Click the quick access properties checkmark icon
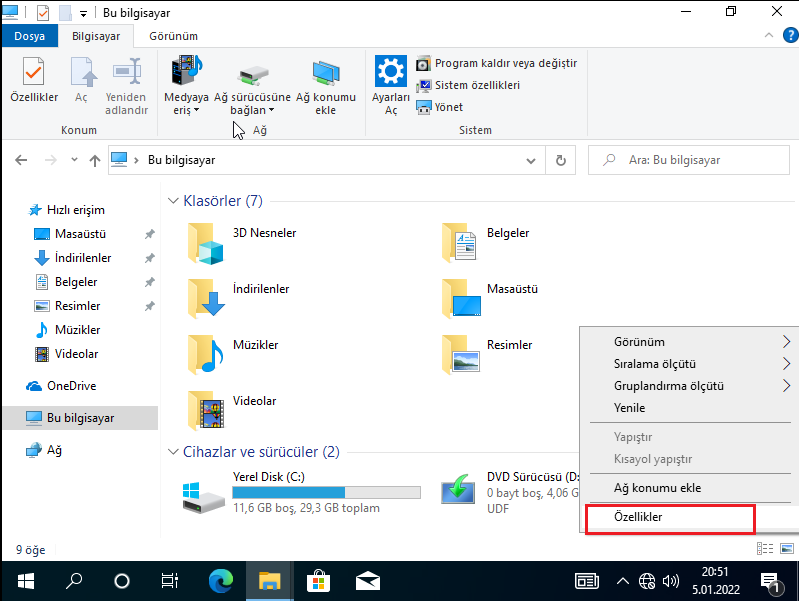This screenshot has width=799, height=601. (x=43, y=13)
